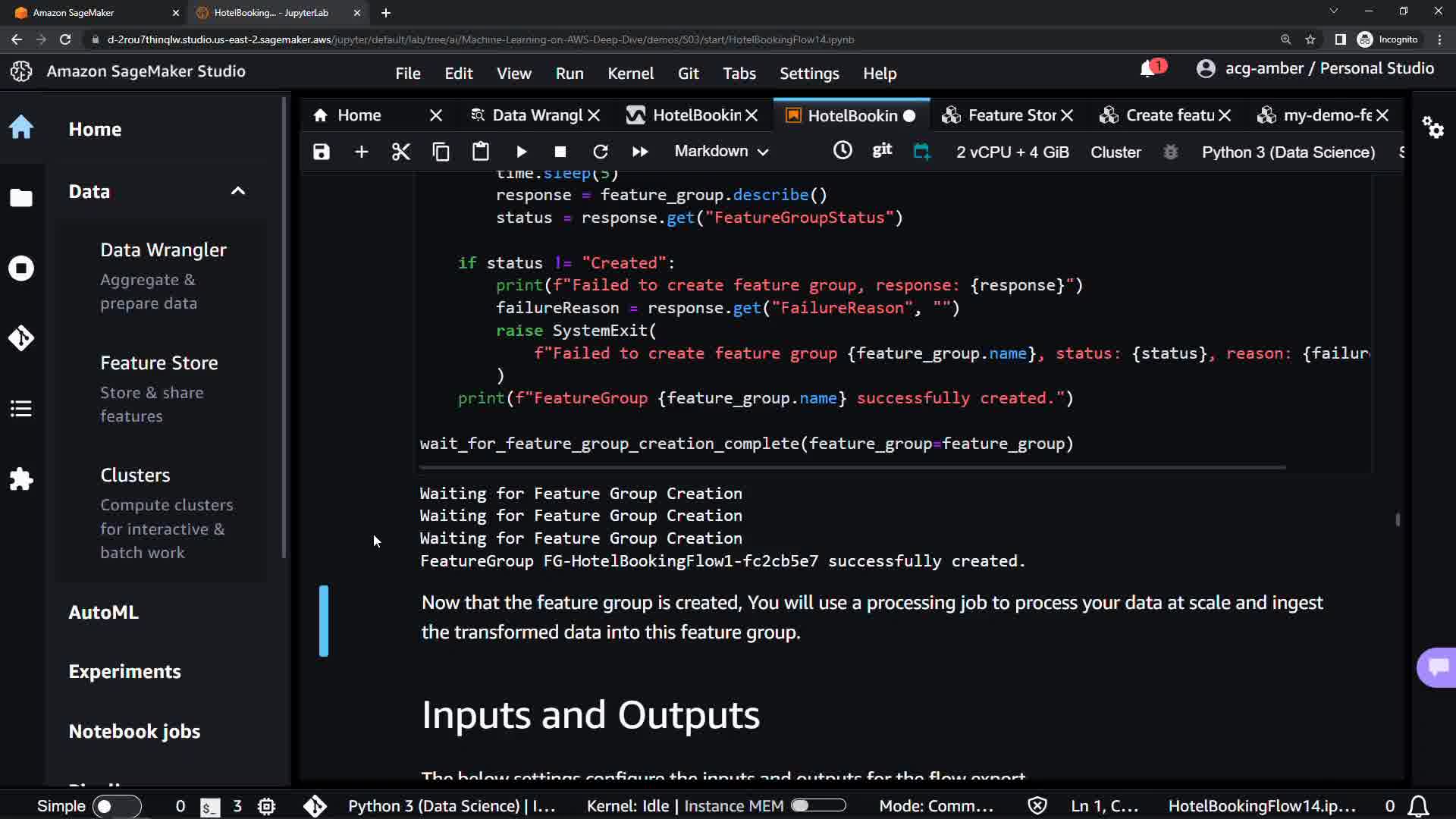Click the Cluster button in notebook toolbar
The height and width of the screenshot is (819, 1456).
click(x=1116, y=152)
